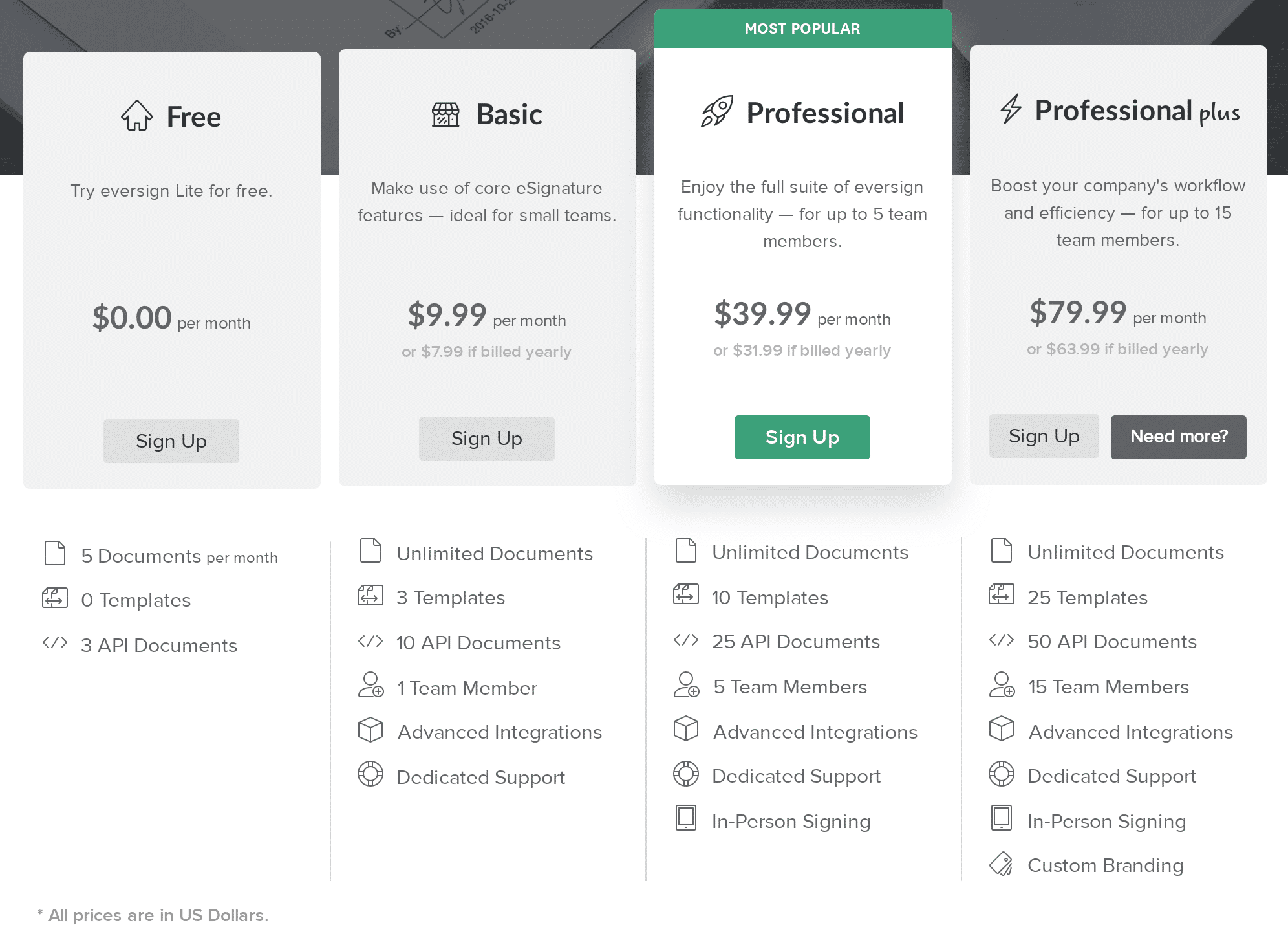Click the code icon next to 25 API Documents
The width and height of the screenshot is (1288, 947).
(x=685, y=640)
